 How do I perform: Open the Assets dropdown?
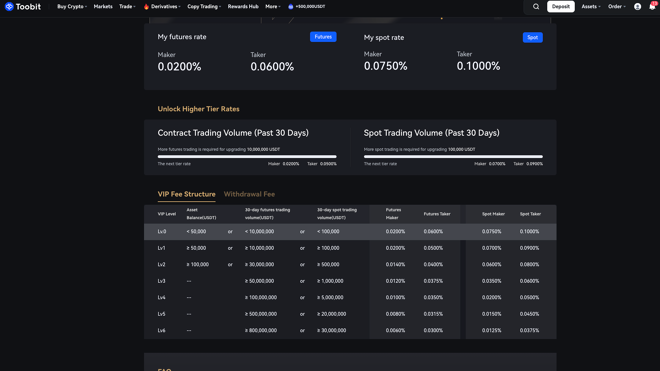pos(591,7)
